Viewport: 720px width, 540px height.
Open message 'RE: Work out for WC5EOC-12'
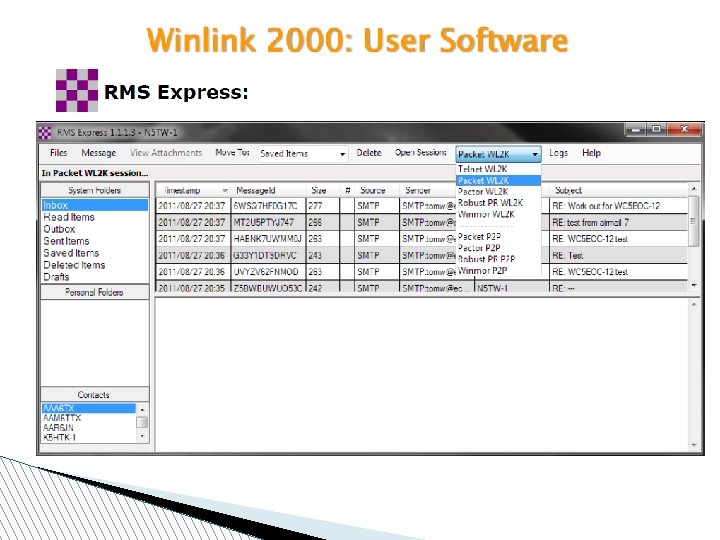606,206
